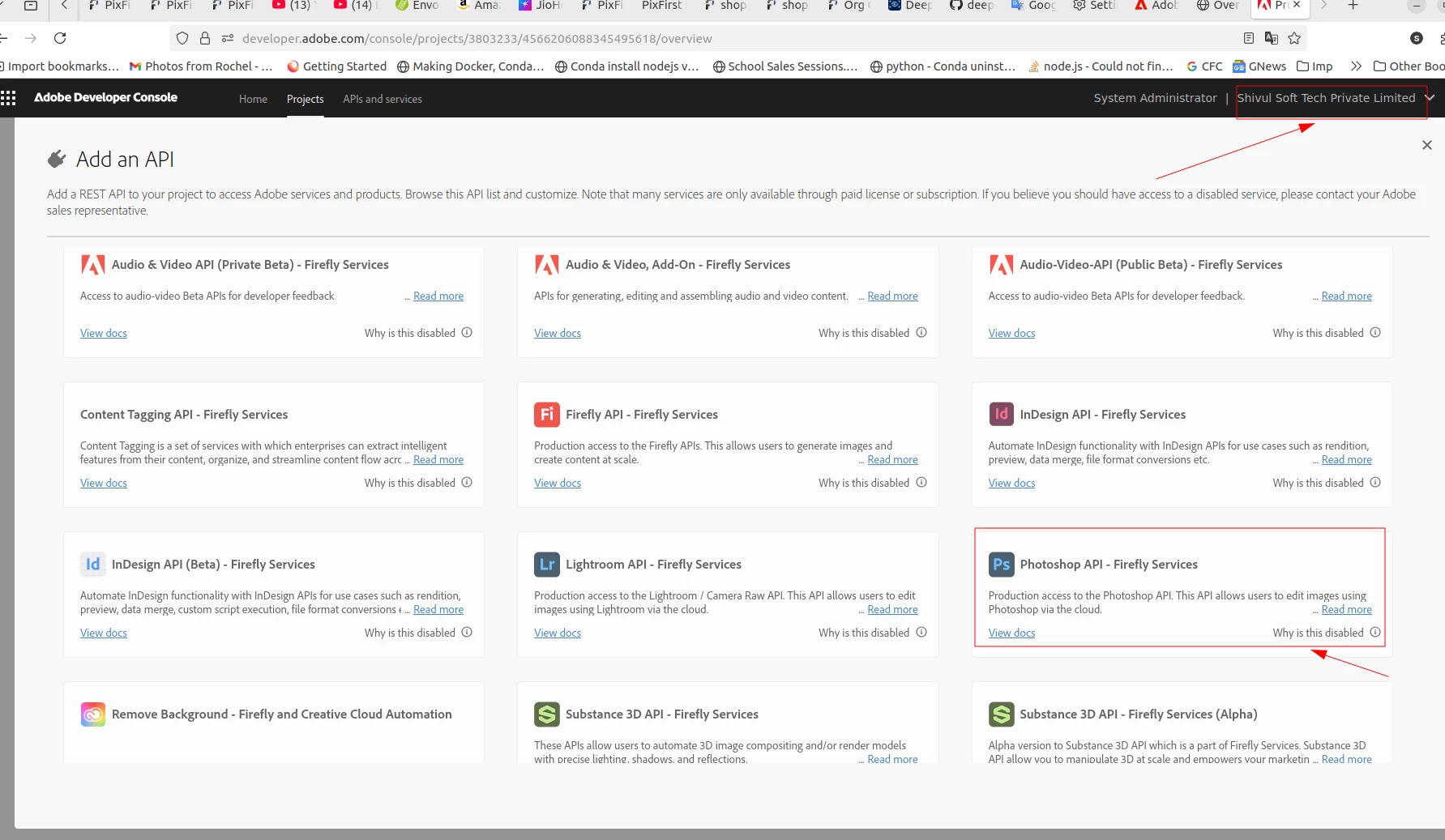Viewport: 1445px width, 840px height.
Task: Open the Adobe app switcher grid icon
Action: pos(8,98)
